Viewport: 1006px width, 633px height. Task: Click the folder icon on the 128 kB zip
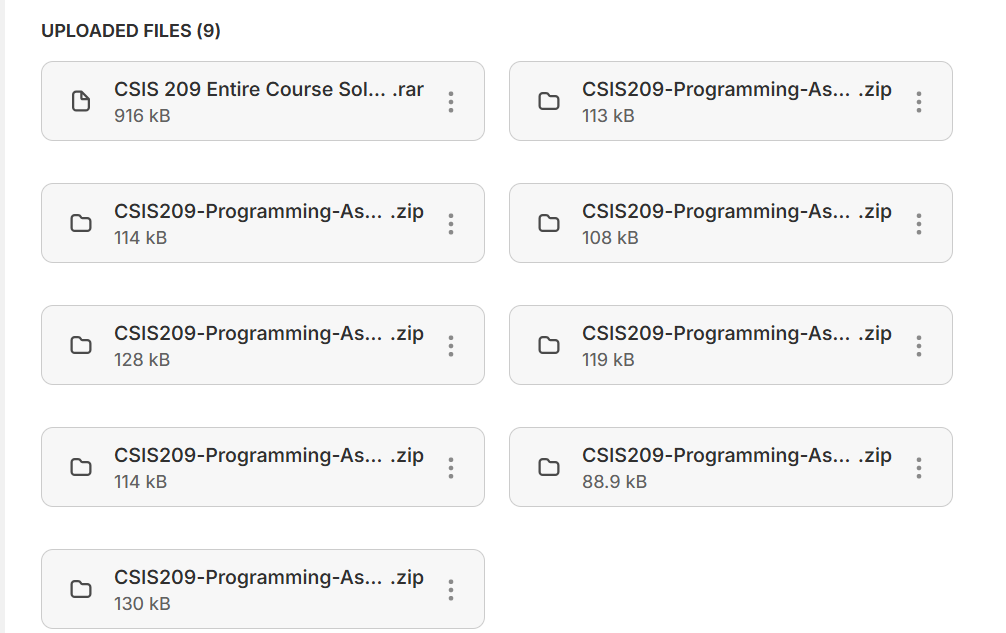point(81,345)
